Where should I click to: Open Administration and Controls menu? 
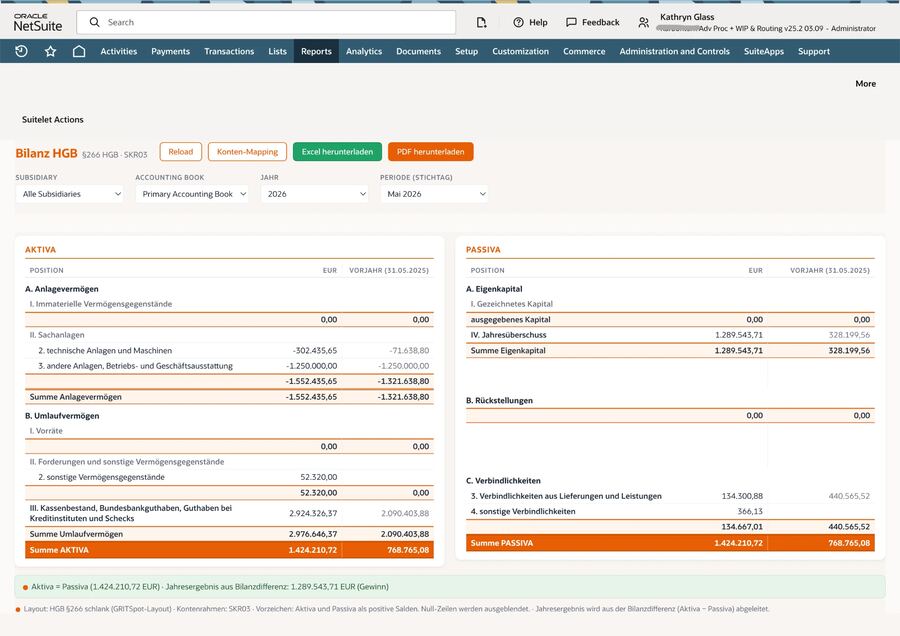(674, 51)
